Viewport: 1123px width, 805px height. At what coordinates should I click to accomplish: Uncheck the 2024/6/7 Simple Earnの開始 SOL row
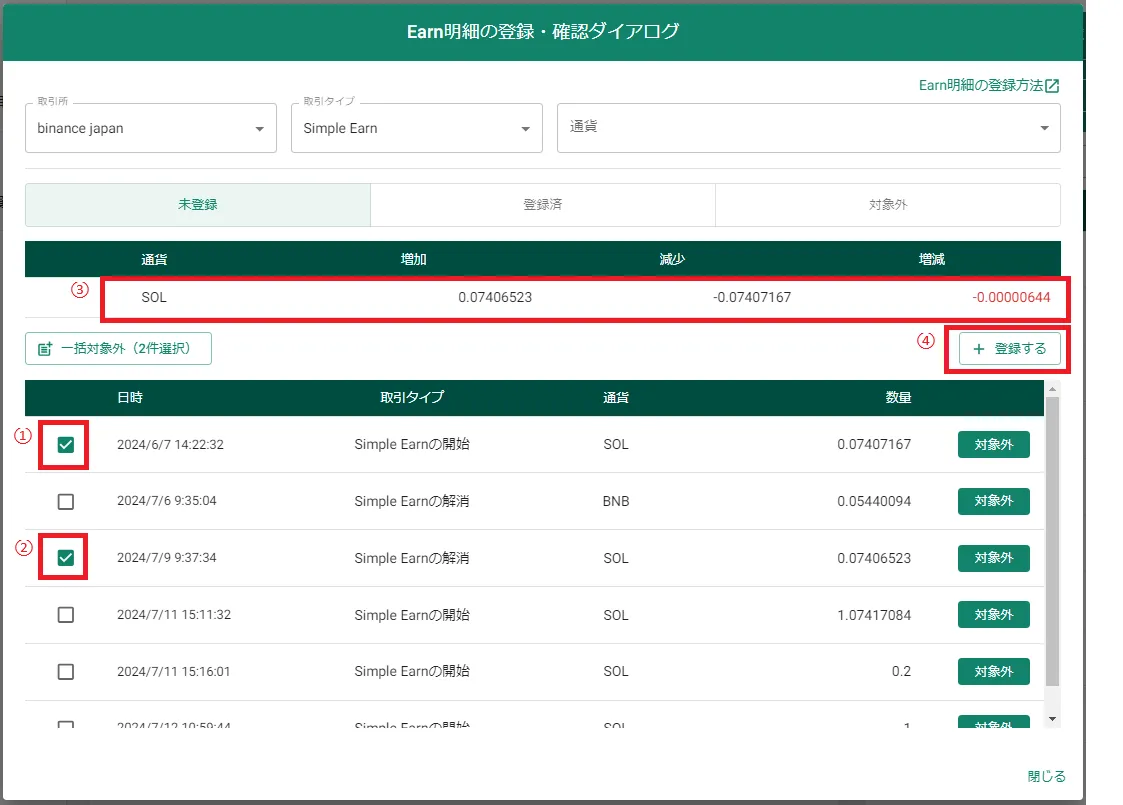(64, 444)
